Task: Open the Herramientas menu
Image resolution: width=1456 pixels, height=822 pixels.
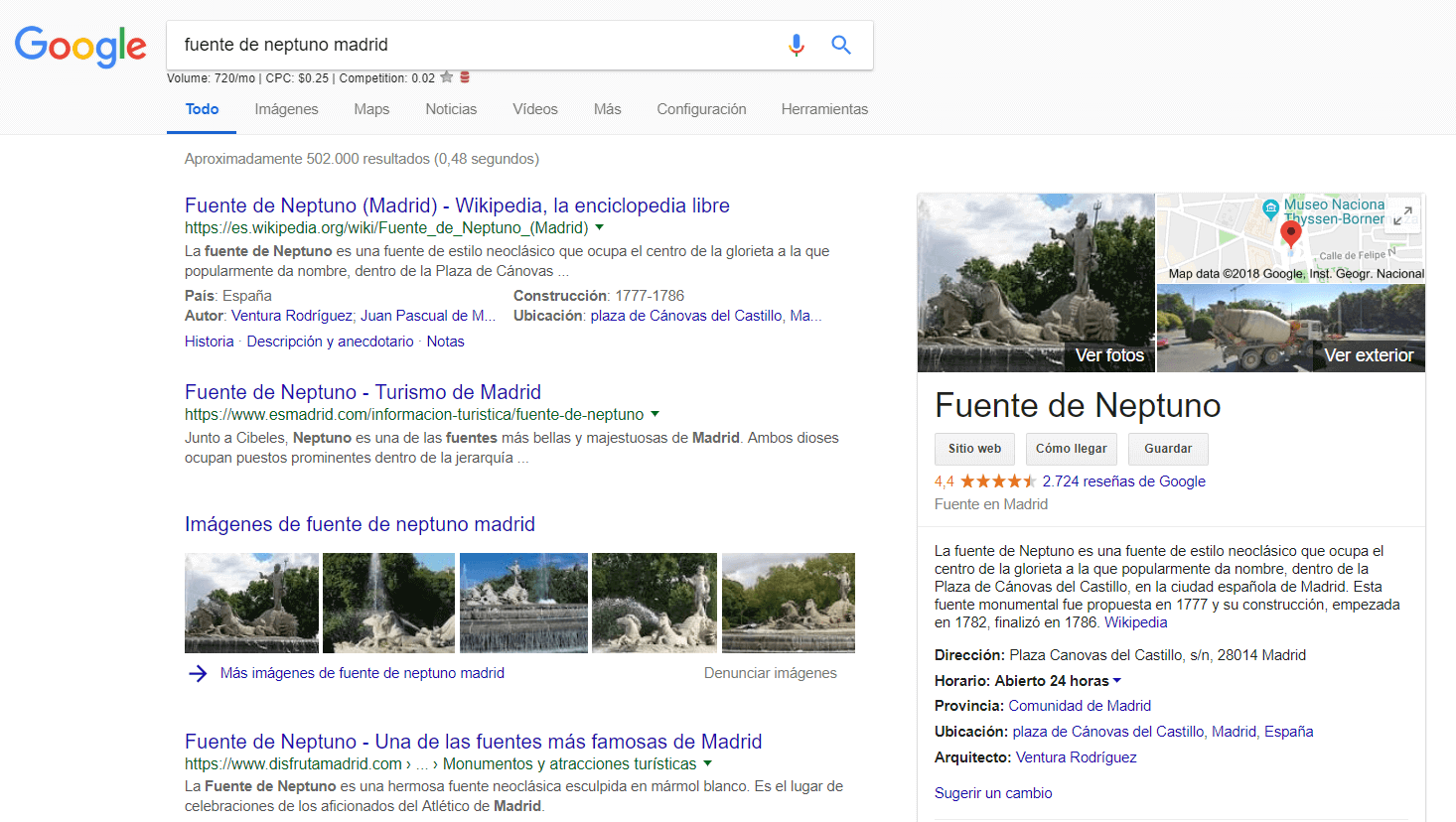Action: [824, 109]
